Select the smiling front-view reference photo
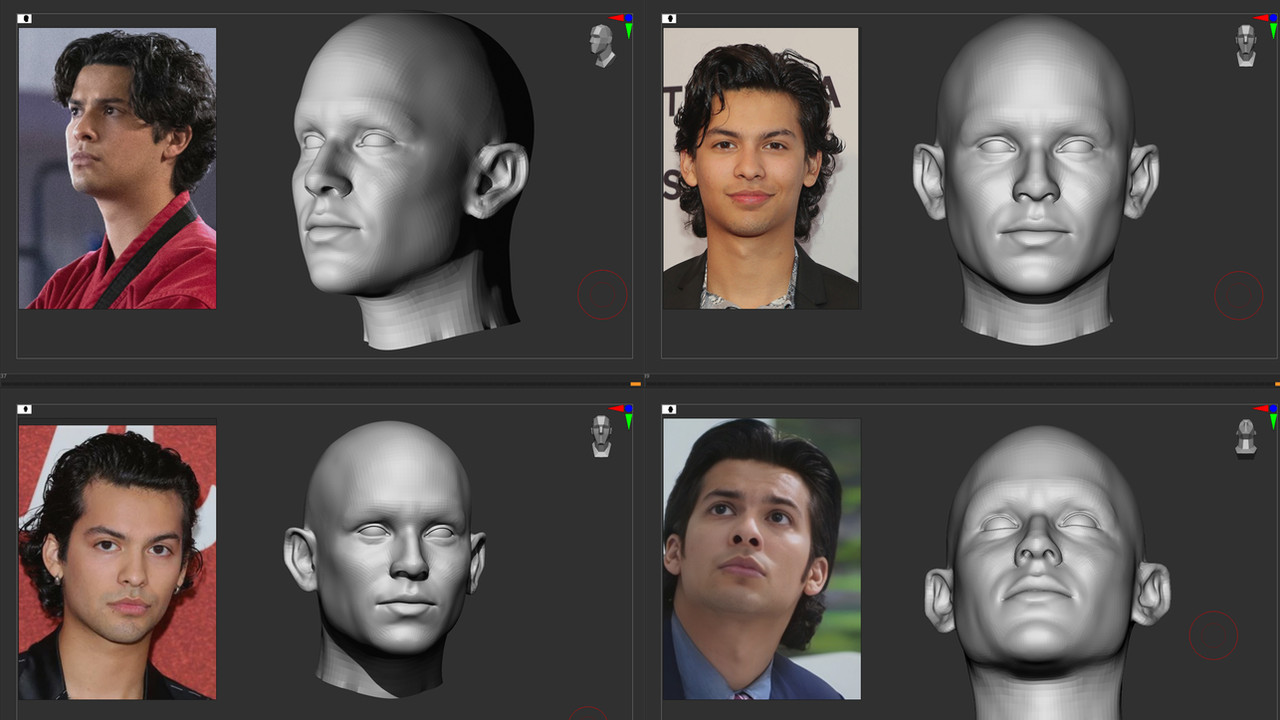 761,168
